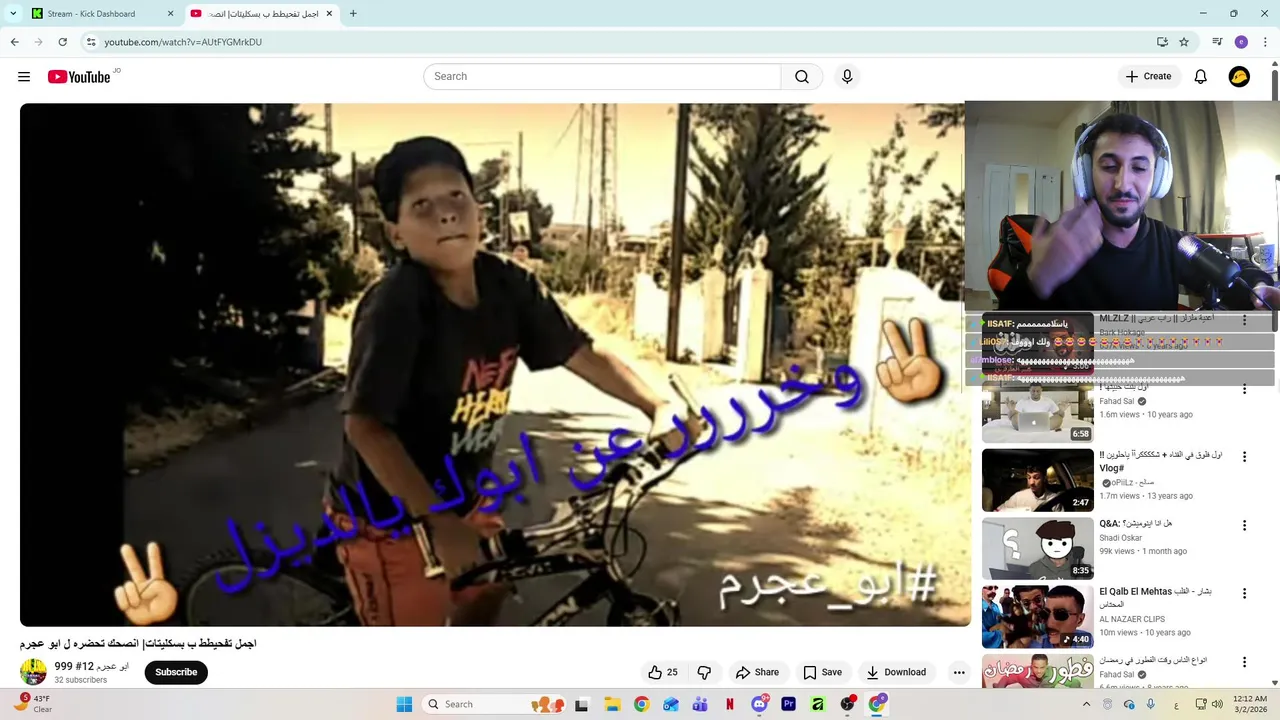The image size is (1280, 720).
Task: Open options for Vlog# video
Action: click(1244, 457)
